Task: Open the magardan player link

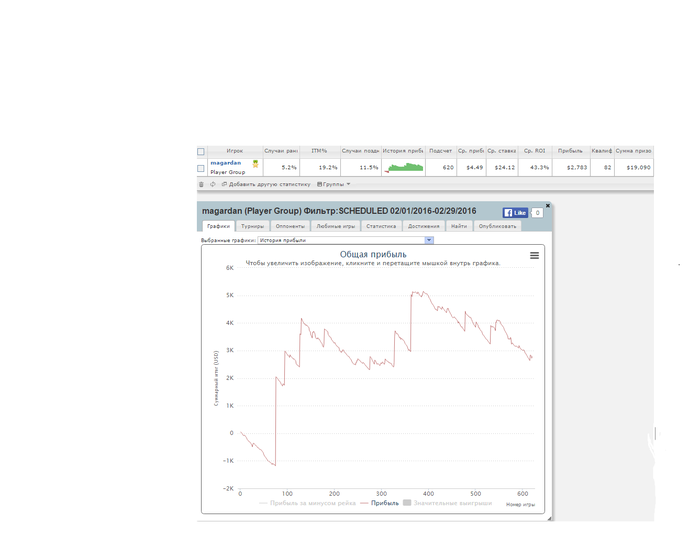Action: pos(225,162)
